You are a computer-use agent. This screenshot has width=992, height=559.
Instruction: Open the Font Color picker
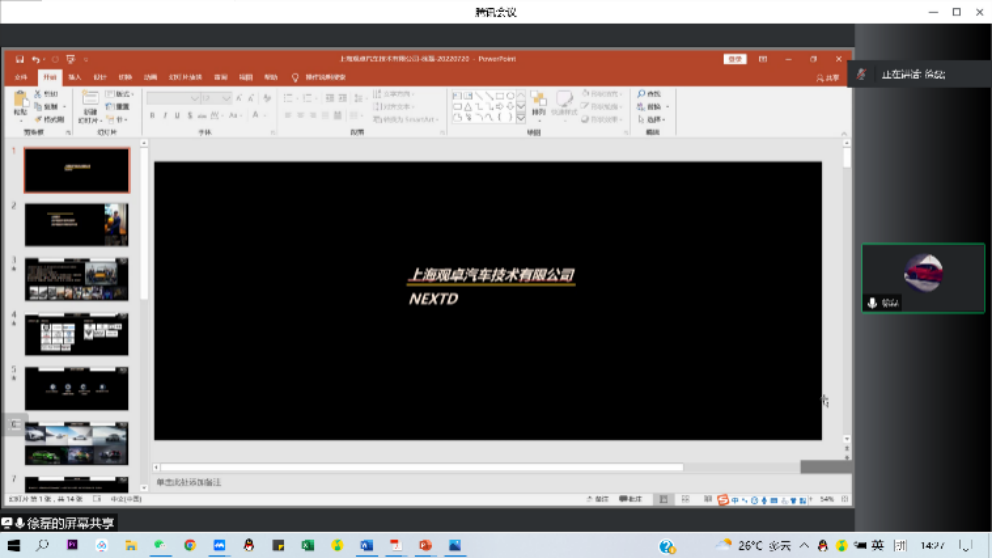tap(256, 116)
